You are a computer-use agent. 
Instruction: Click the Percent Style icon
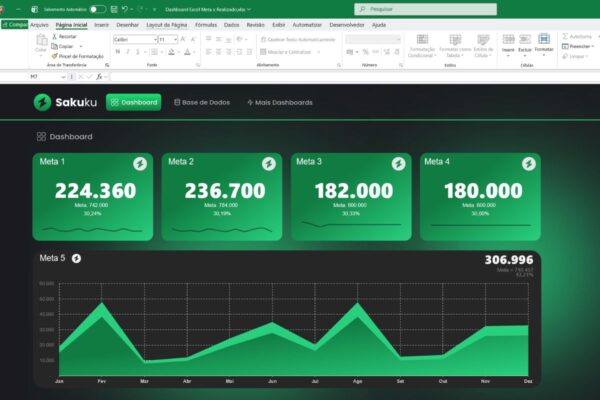(x=365, y=52)
